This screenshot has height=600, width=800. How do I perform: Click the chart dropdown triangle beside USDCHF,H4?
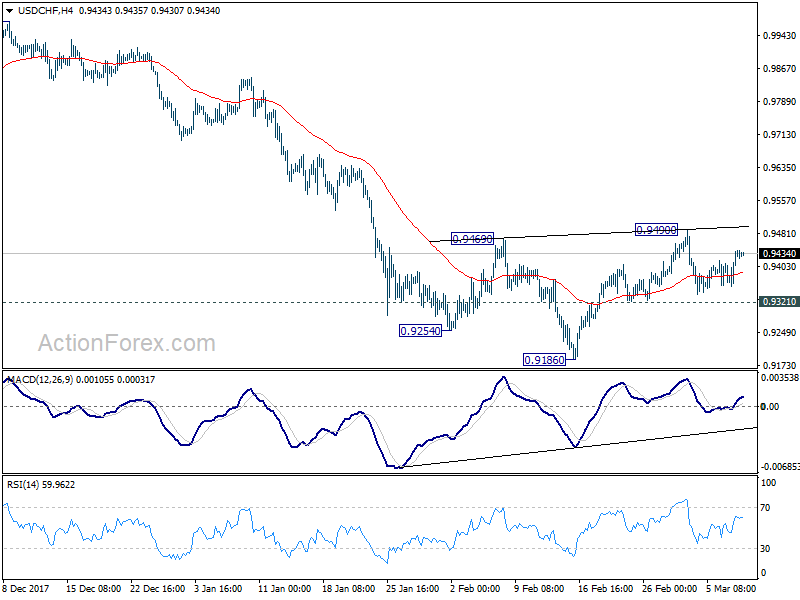[10, 10]
